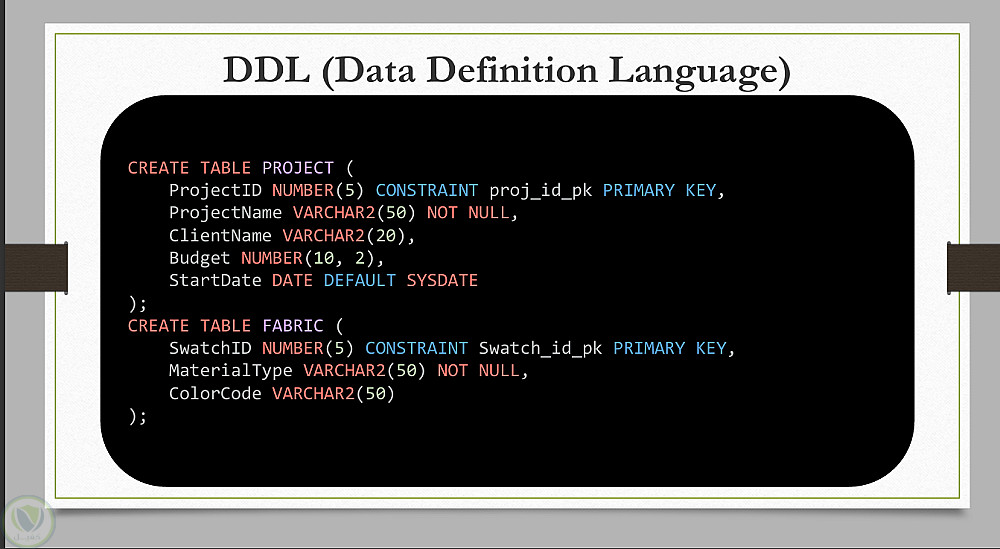1000x549 pixels.
Task: Click the 'MaterialType' column name
Action: click(230, 371)
